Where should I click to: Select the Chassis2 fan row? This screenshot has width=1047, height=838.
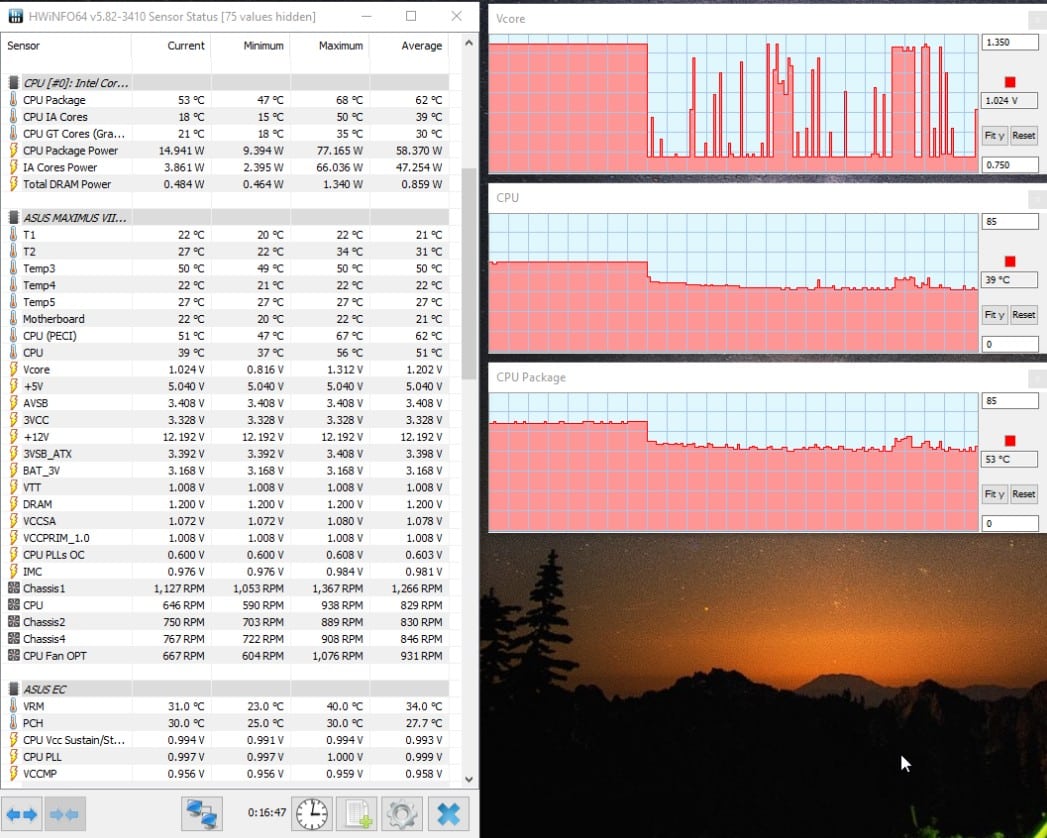point(225,622)
